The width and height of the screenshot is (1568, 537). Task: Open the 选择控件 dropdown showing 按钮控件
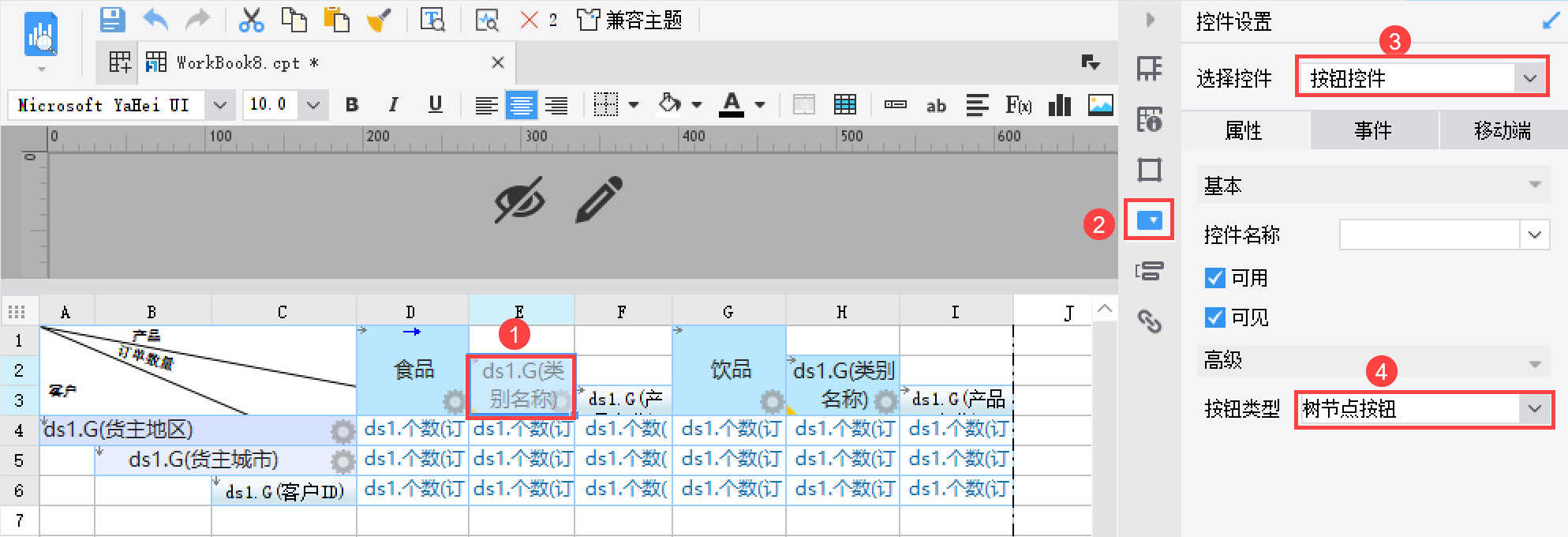[1421, 77]
